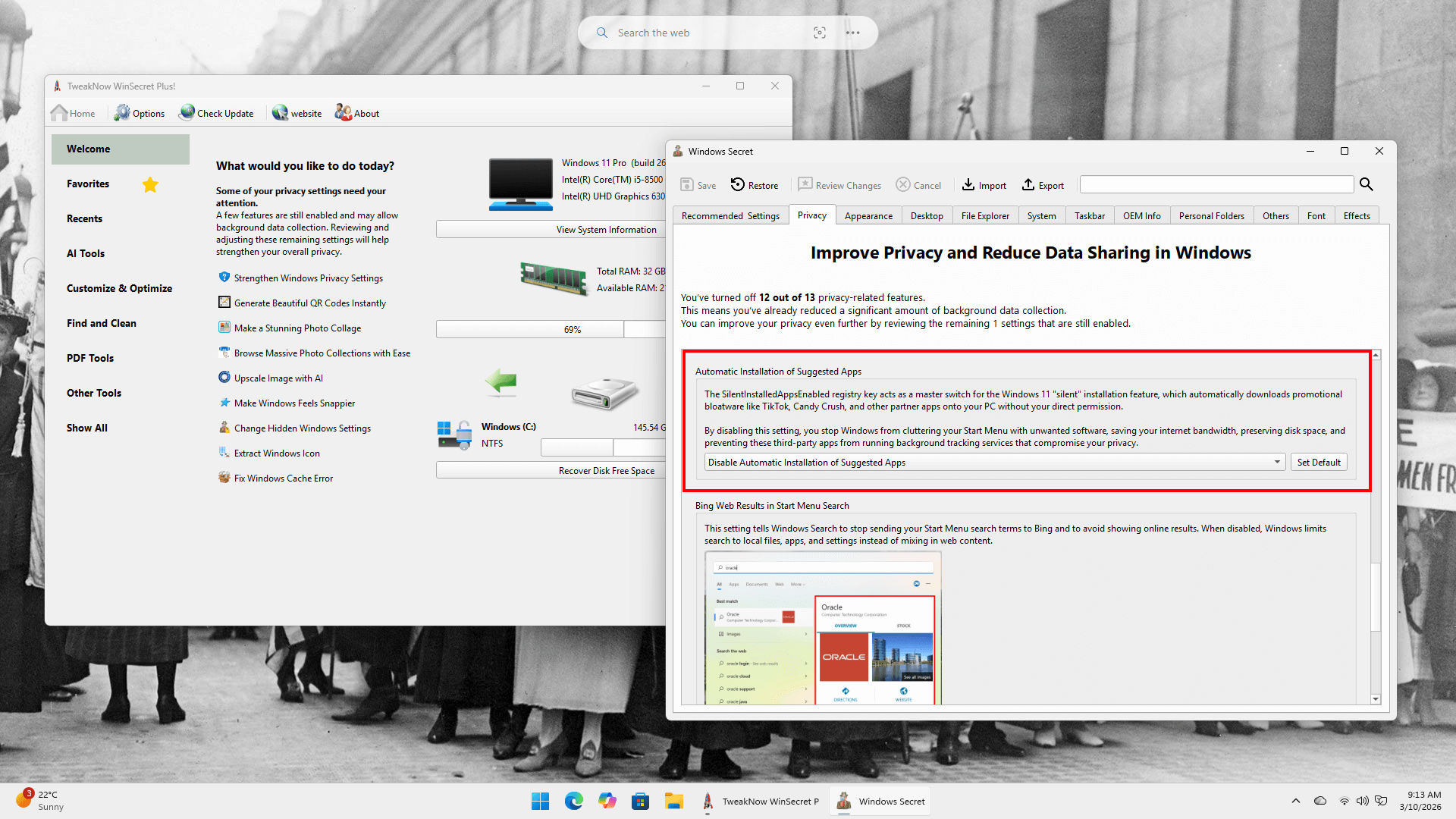Open the File Explorer tab
This screenshot has height=819, width=1456.
pyautogui.click(x=984, y=215)
